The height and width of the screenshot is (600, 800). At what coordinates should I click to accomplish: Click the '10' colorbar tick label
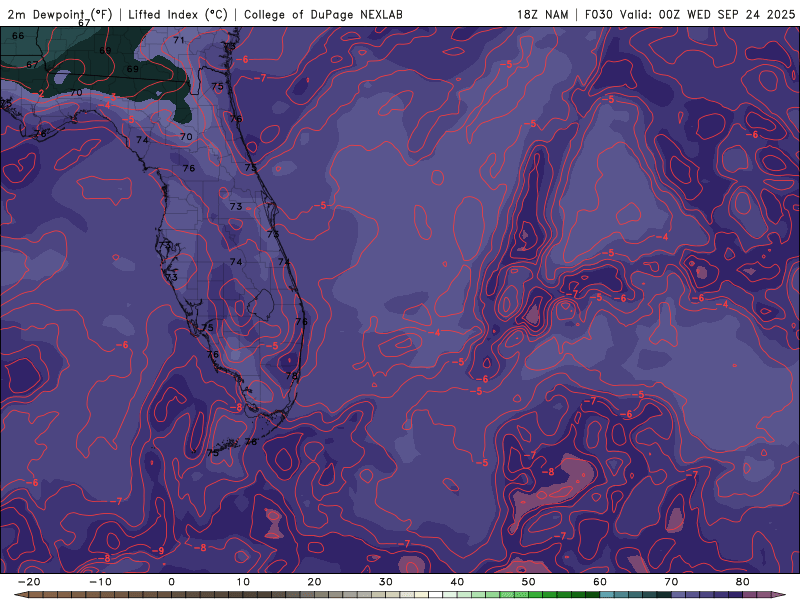click(243, 582)
